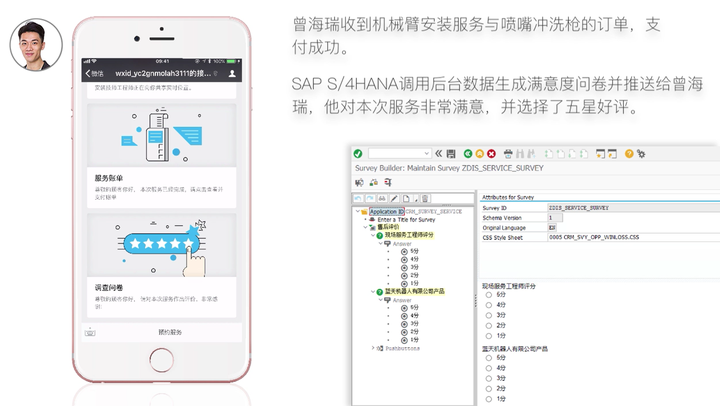Viewport: 720px width, 406px height.
Task: Click the Print icon in SAP toolbar
Action: (508, 153)
